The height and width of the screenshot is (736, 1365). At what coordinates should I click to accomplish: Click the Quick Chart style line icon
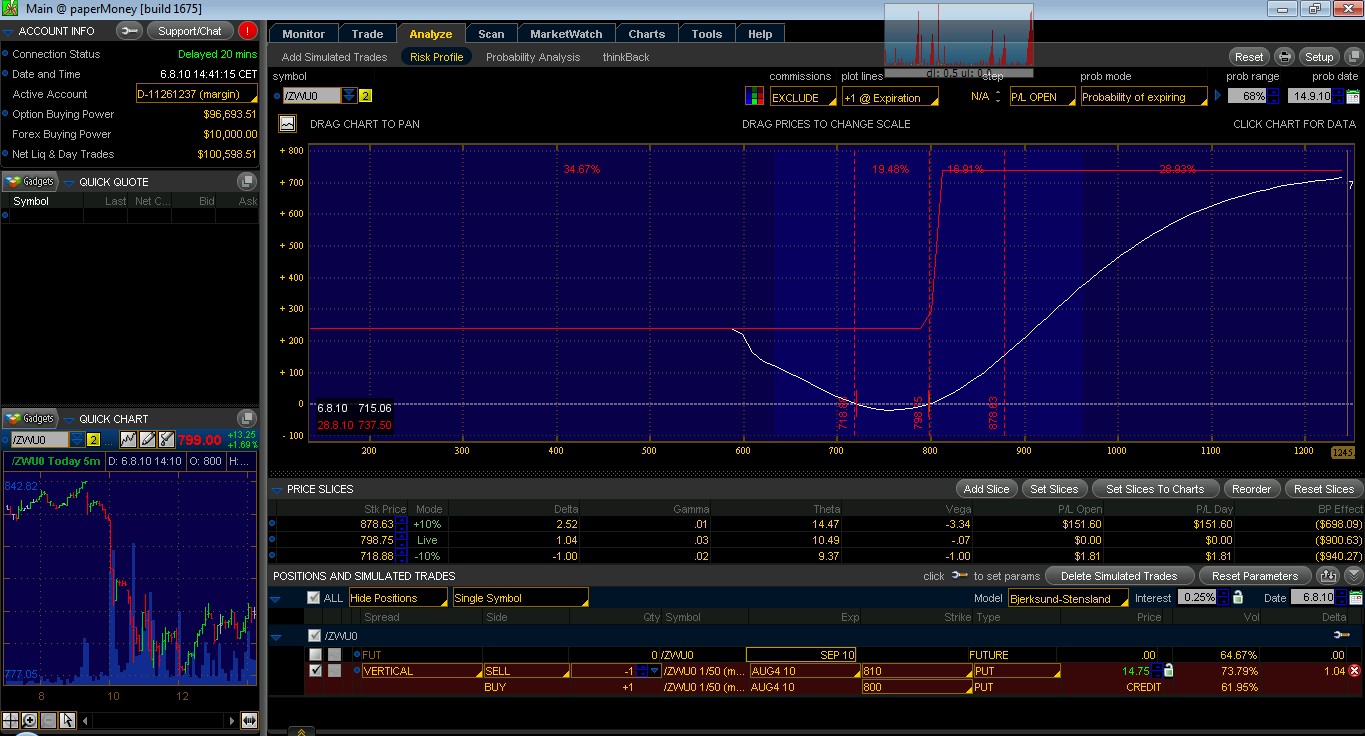click(128, 440)
